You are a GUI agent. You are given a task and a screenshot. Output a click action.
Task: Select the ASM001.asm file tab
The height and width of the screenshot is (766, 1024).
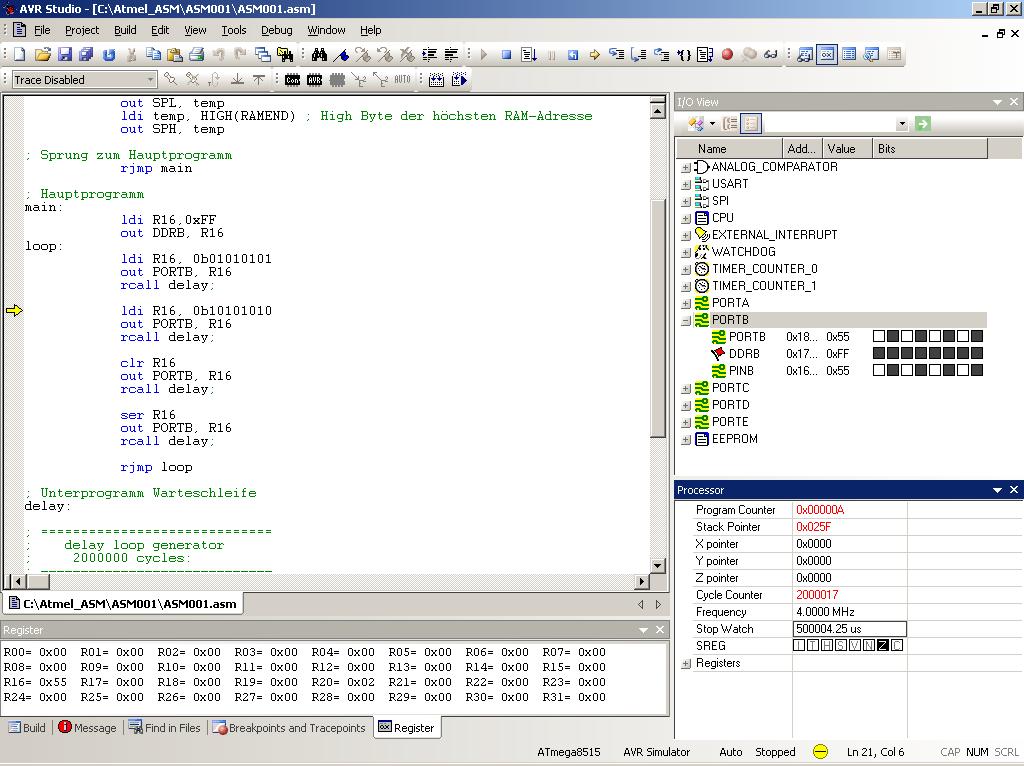[x=123, y=604]
